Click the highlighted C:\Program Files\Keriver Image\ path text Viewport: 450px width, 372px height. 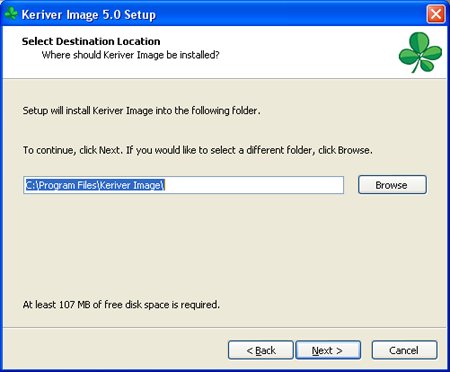coord(95,185)
